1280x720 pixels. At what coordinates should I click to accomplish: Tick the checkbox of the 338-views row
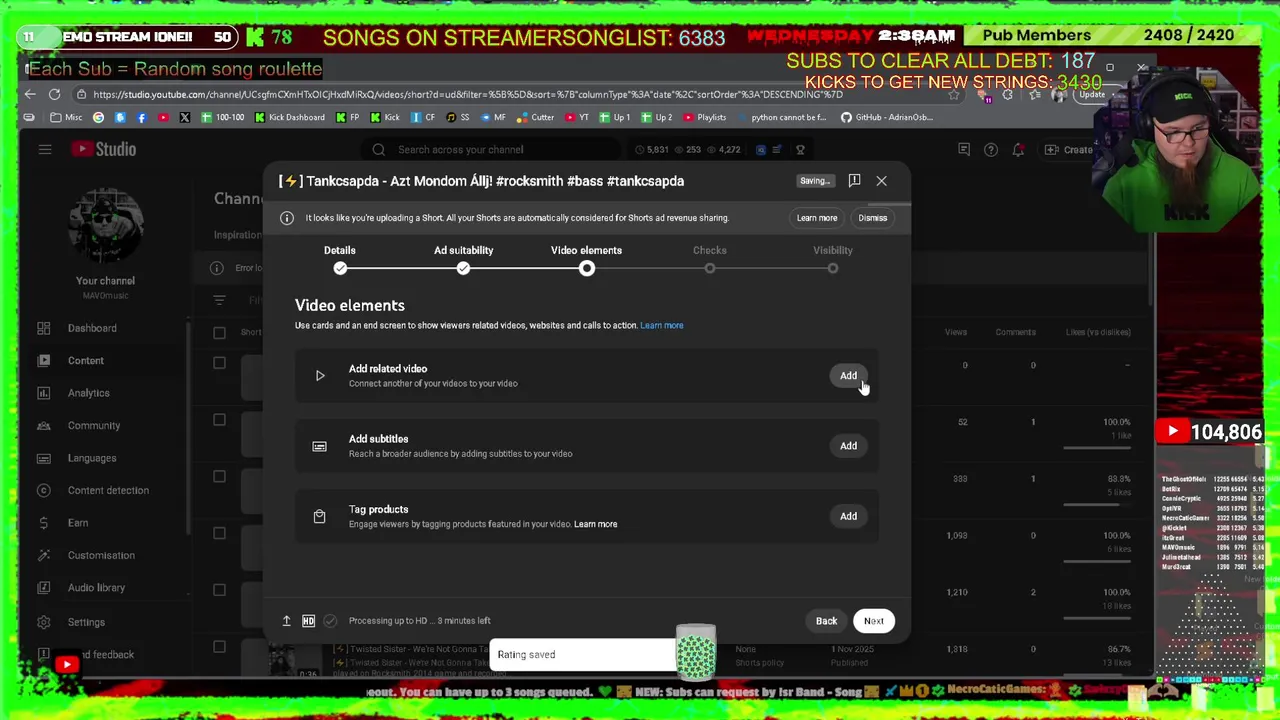tap(219, 477)
